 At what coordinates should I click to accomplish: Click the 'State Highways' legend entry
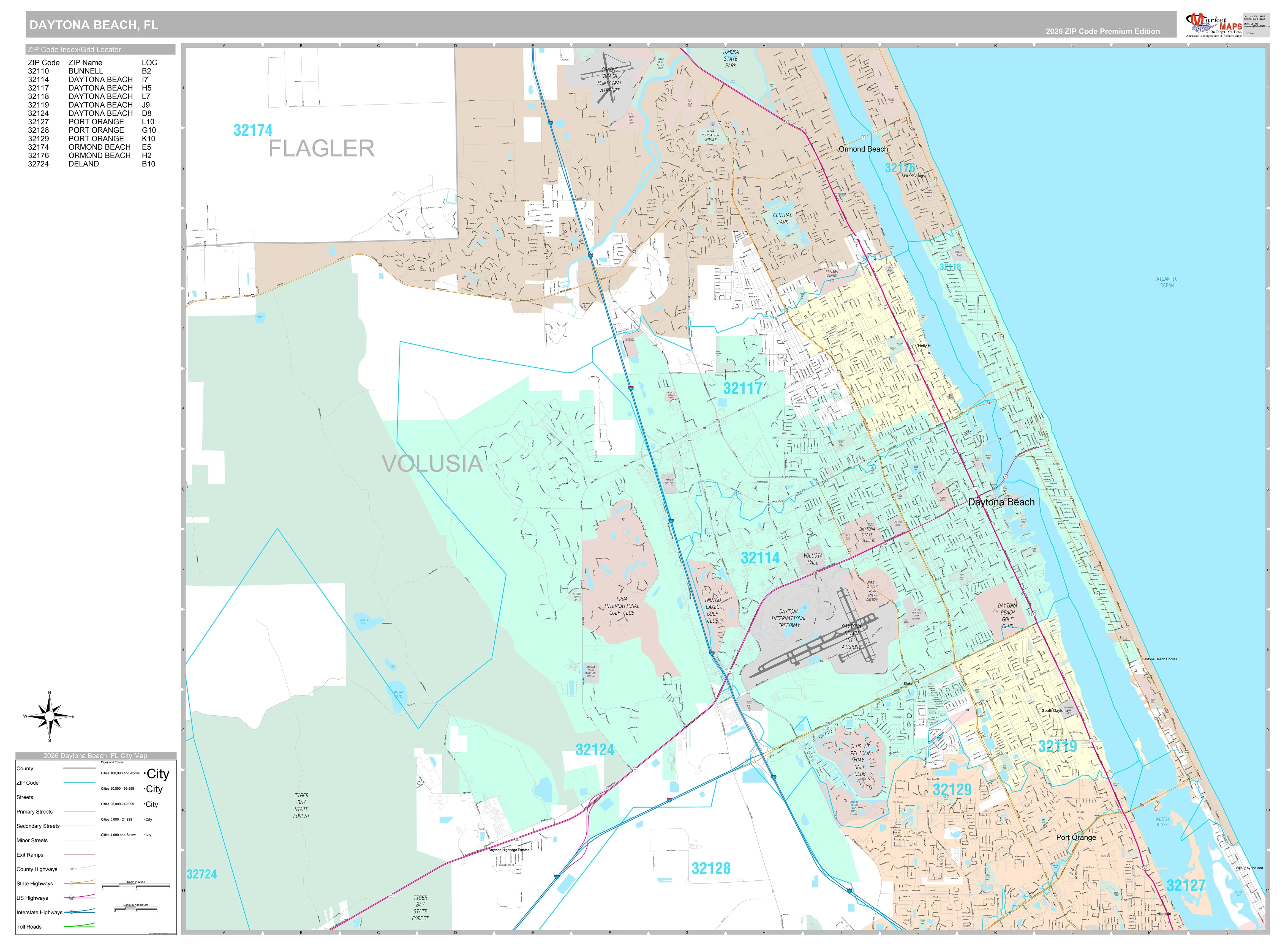tap(34, 884)
